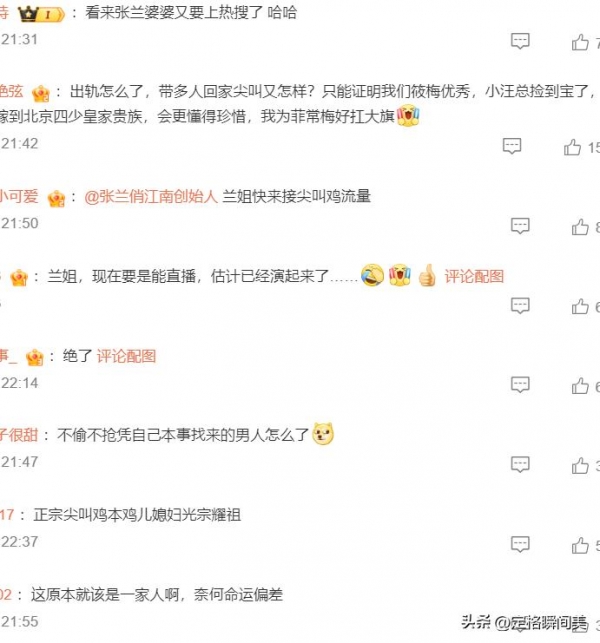Image resolution: width=600 pixels, height=643 pixels.
Task: Reply to the 21:50 兰姐快来接 comment
Action: click(520, 226)
